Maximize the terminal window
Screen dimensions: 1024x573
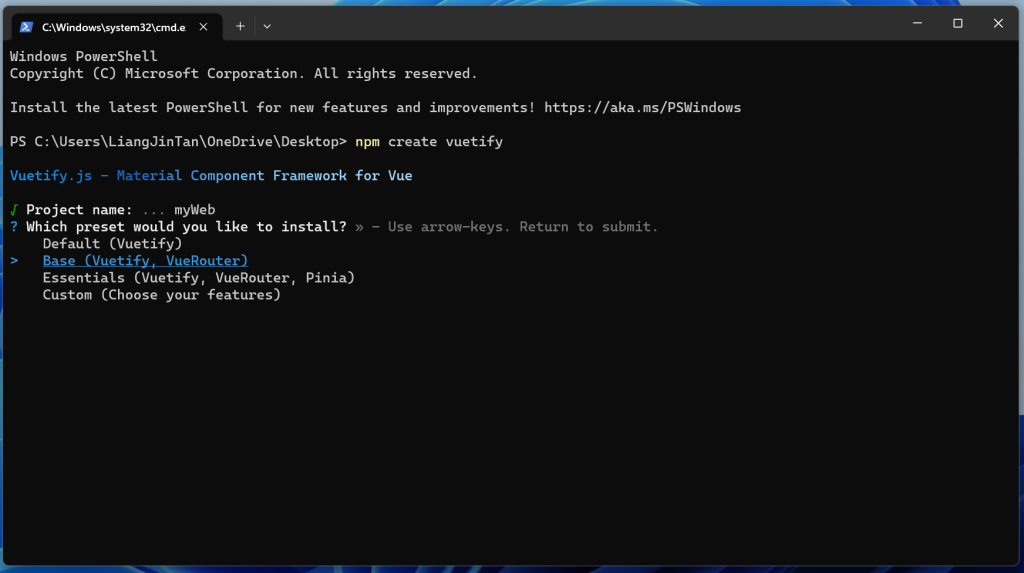[958, 24]
